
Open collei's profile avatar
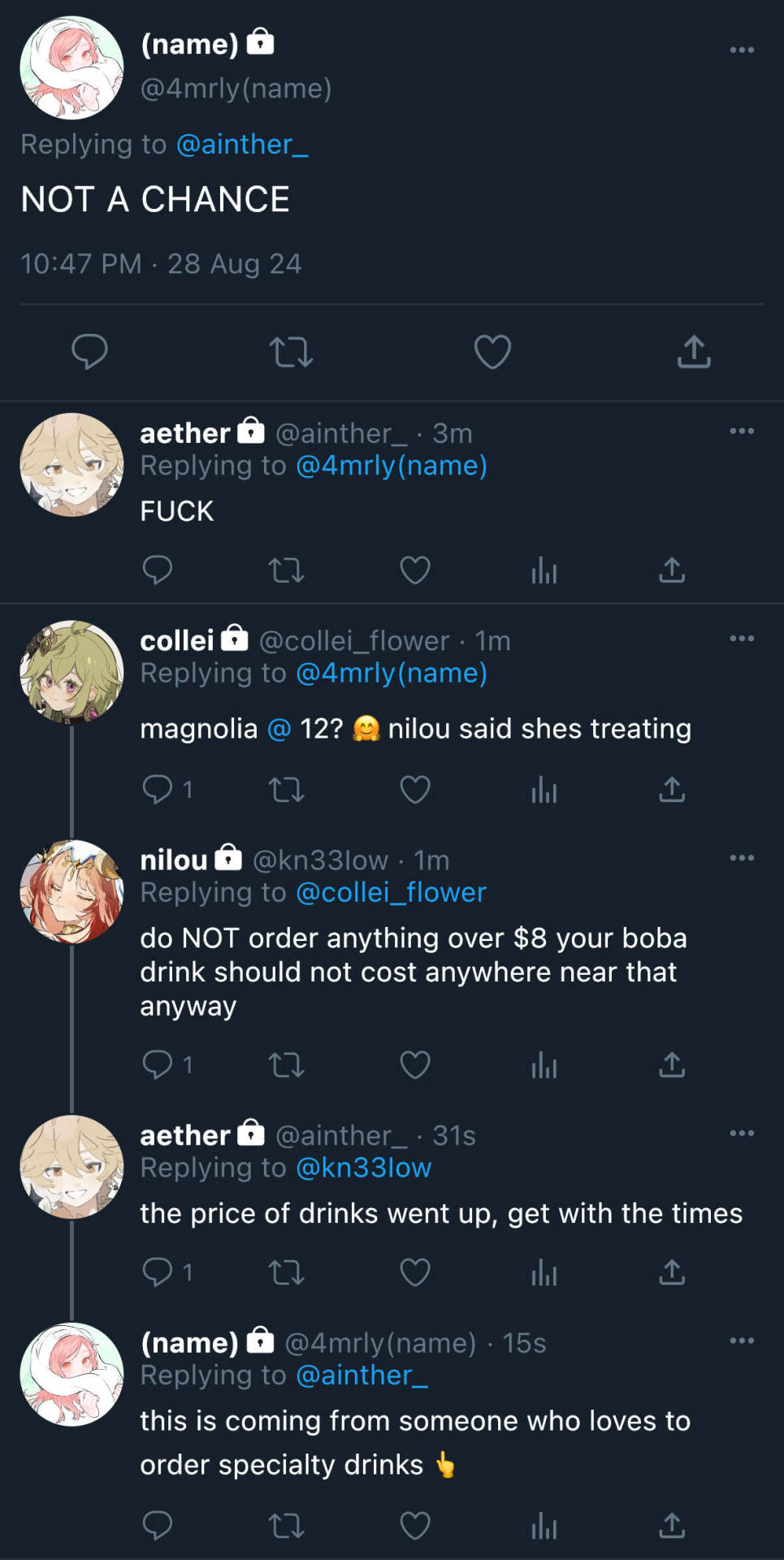[71, 672]
